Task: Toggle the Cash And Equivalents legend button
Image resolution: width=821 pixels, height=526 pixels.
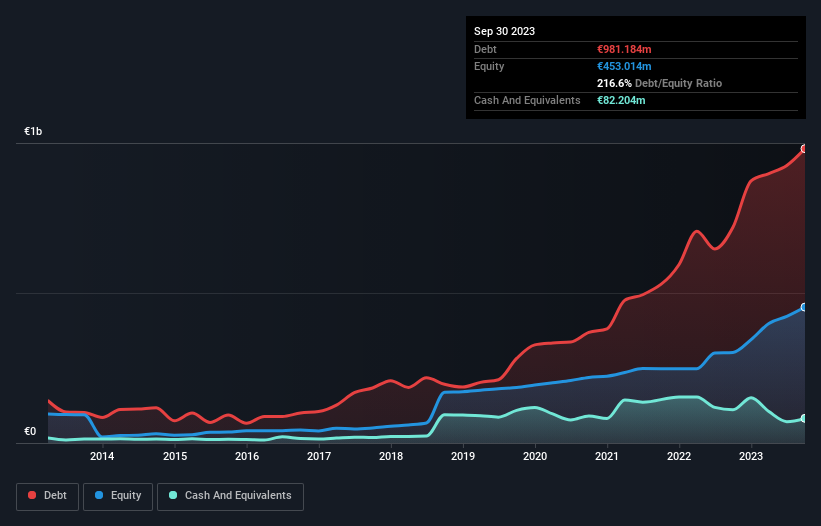Action: pos(230,496)
